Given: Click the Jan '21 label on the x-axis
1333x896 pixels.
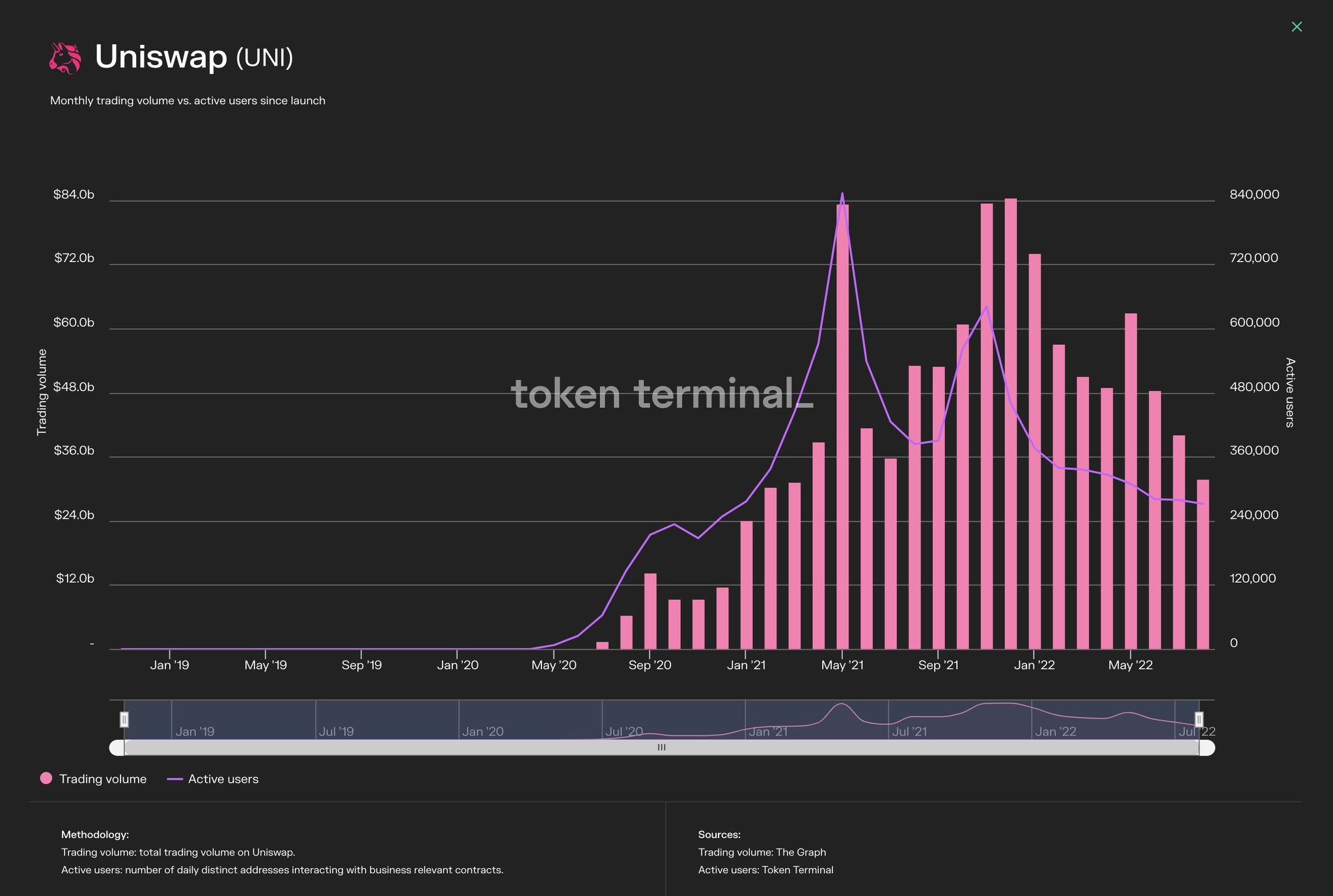Looking at the screenshot, I should (747, 665).
